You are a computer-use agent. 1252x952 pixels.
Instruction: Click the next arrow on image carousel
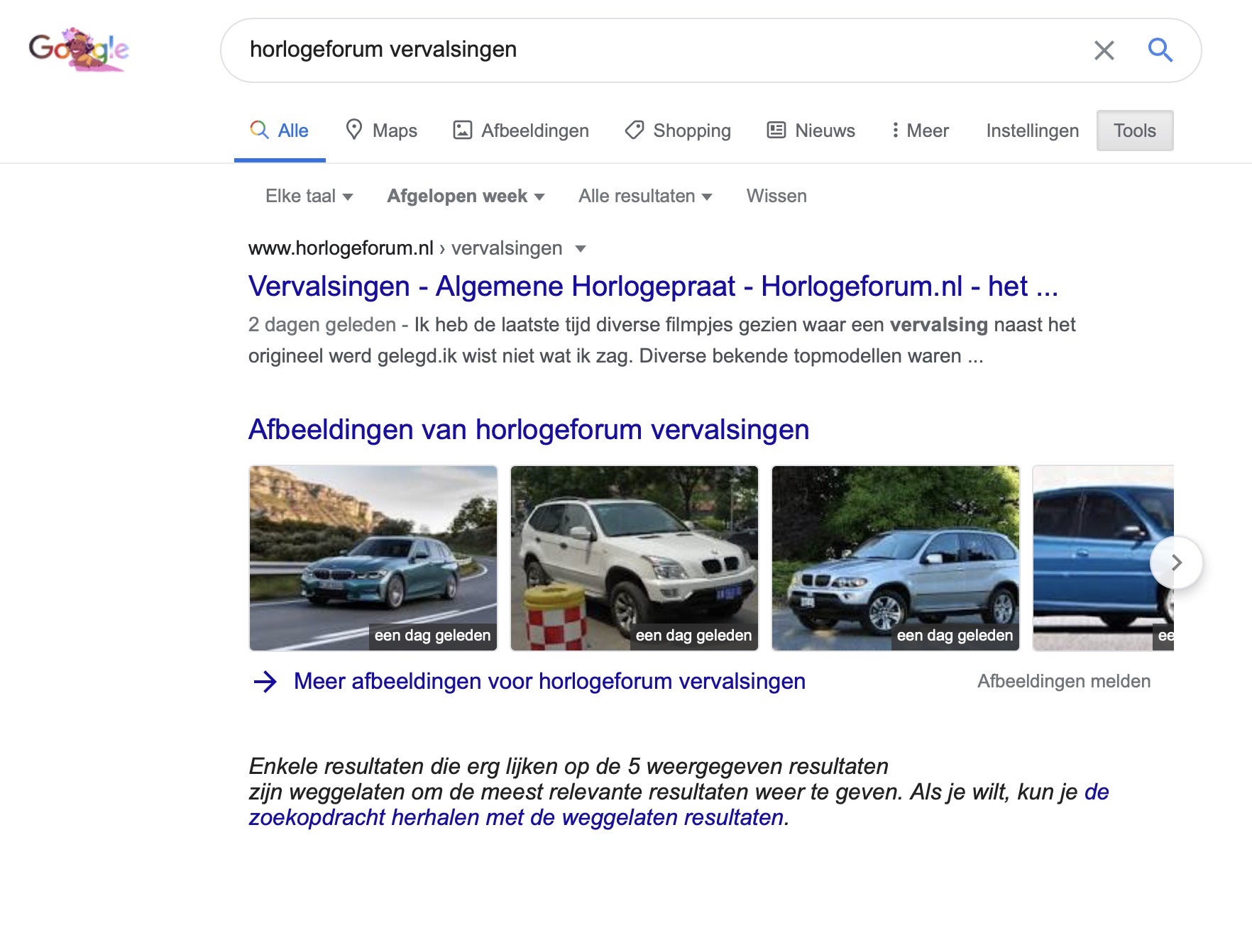coord(1176,563)
